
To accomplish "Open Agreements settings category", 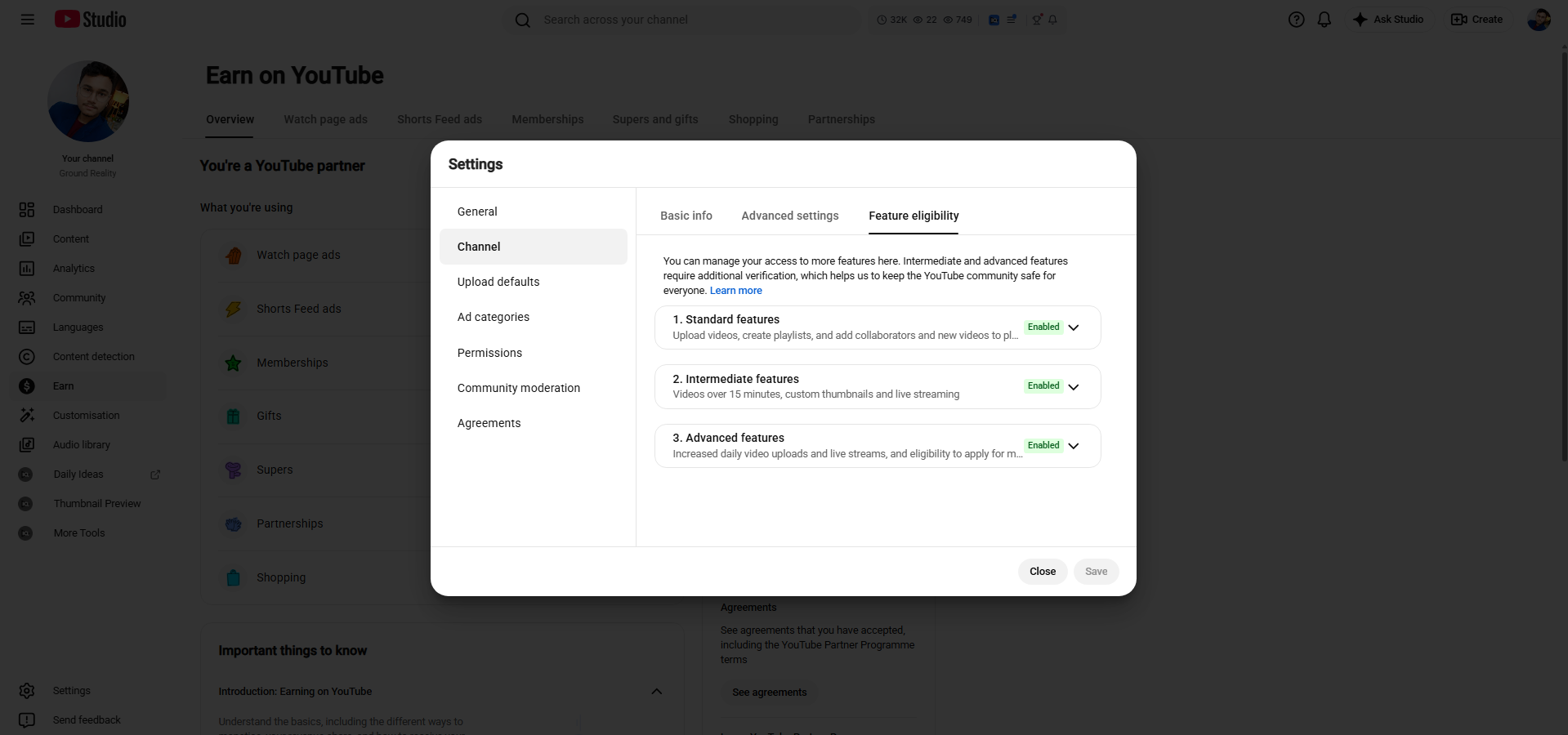I will coord(534,423).
